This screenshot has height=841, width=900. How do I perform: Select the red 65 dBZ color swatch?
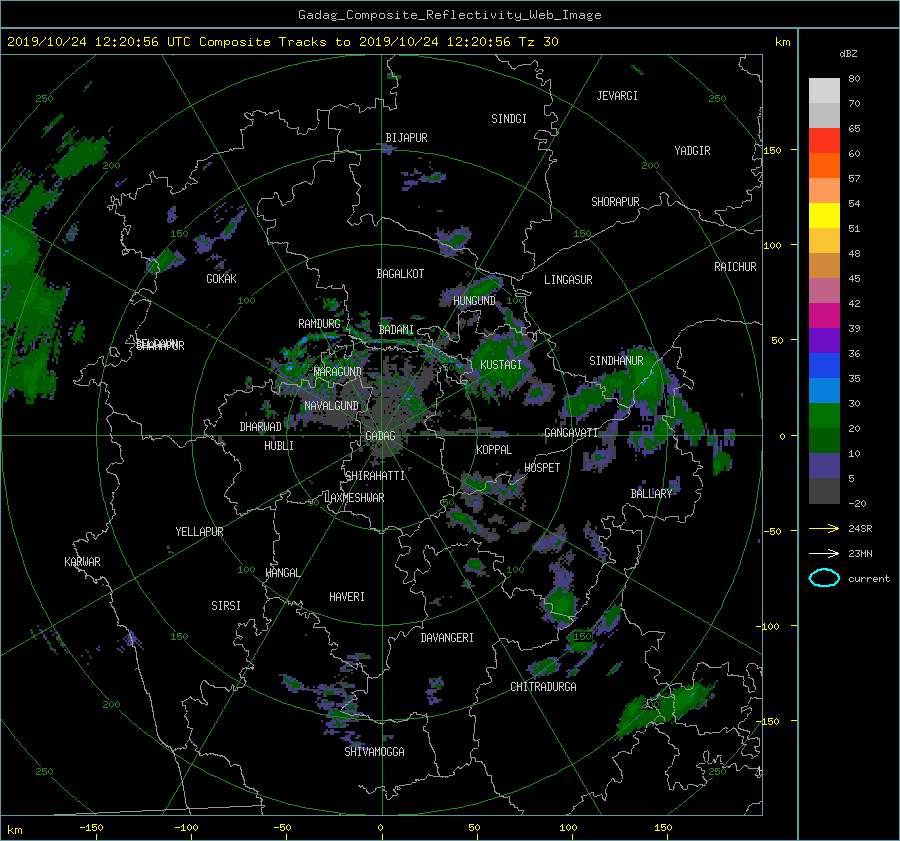click(x=824, y=140)
